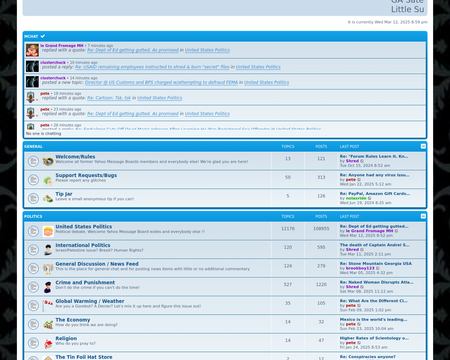Image resolution: width=450 pixels, height=360 pixels.
Task: View latest post icon beside Shred in Crime and Punishment
Action: 362,287
